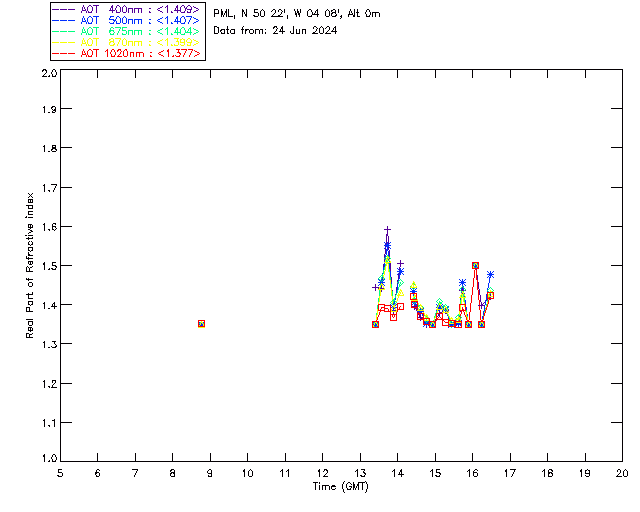Click the y-axis tick label '1.0'
Screen dimensions: 640x512
[49, 459]
